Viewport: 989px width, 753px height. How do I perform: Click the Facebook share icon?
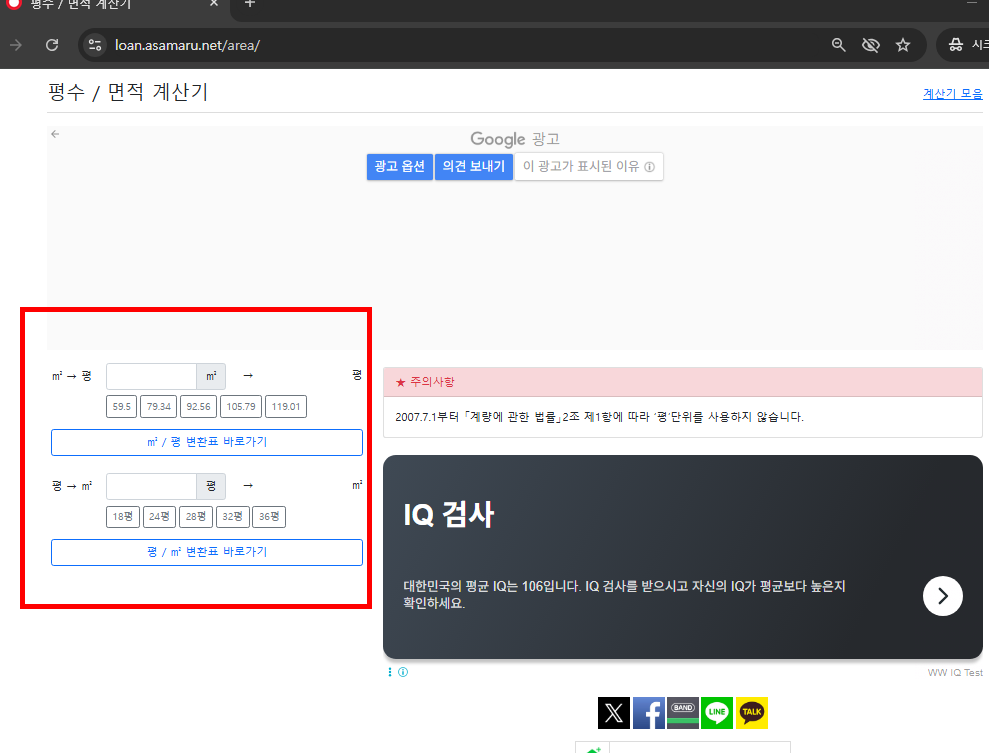(x=648, y=713)
